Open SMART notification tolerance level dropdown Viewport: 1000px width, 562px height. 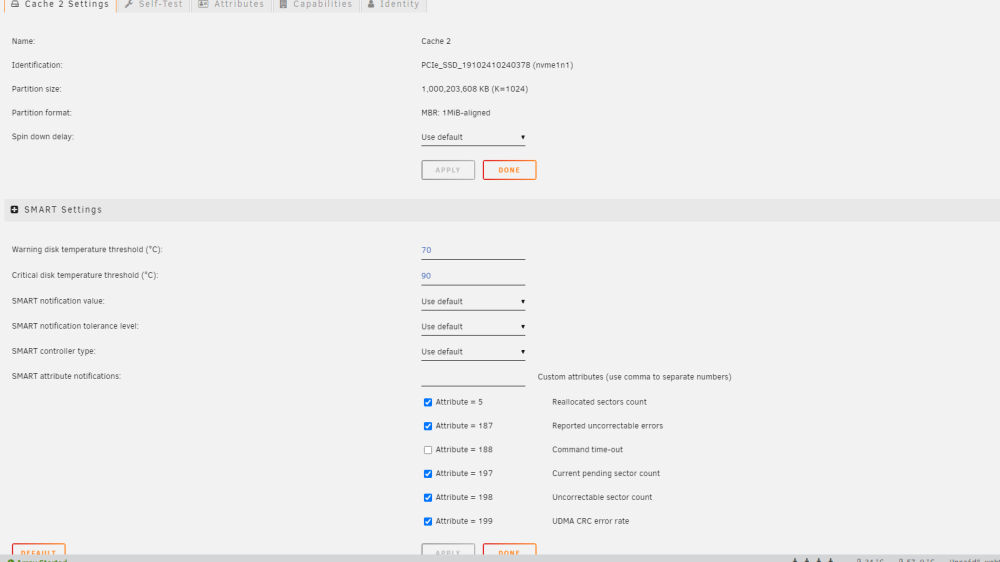[473, 327]
